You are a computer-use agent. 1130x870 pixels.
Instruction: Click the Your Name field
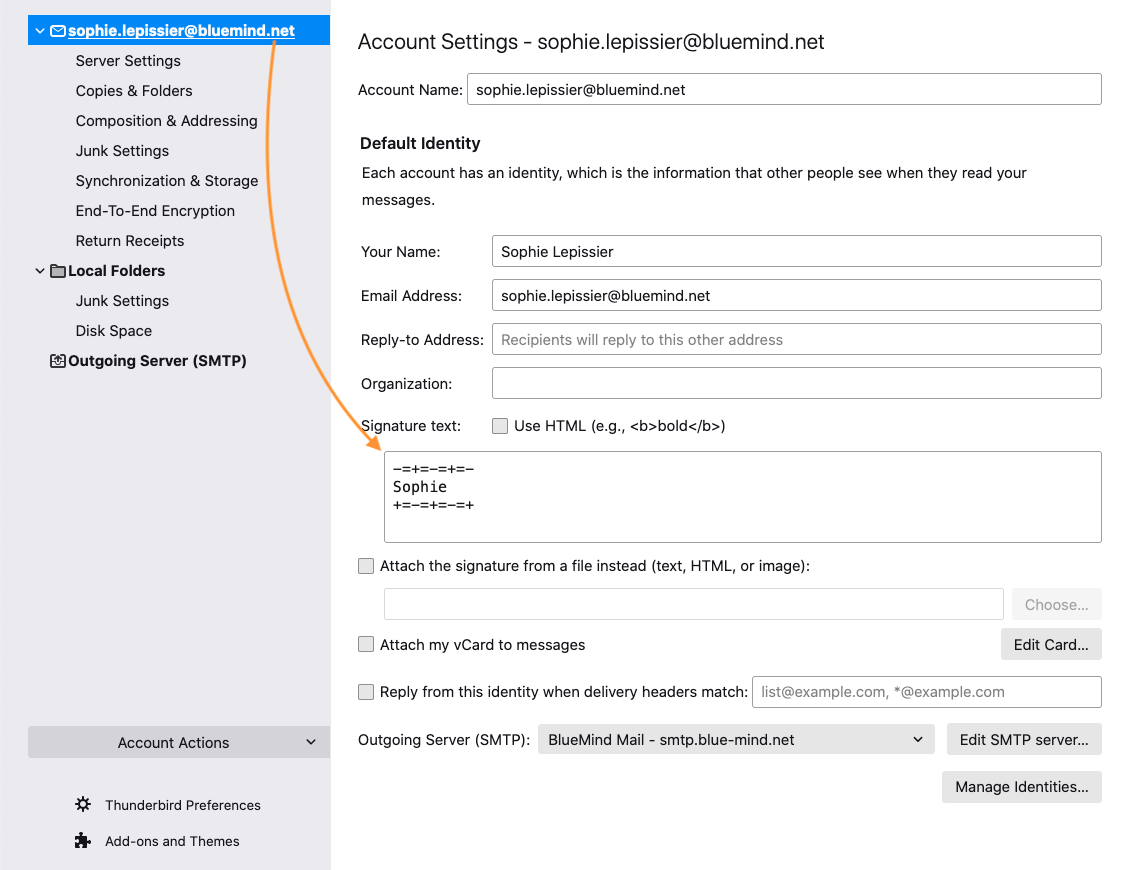coord(796,252)
